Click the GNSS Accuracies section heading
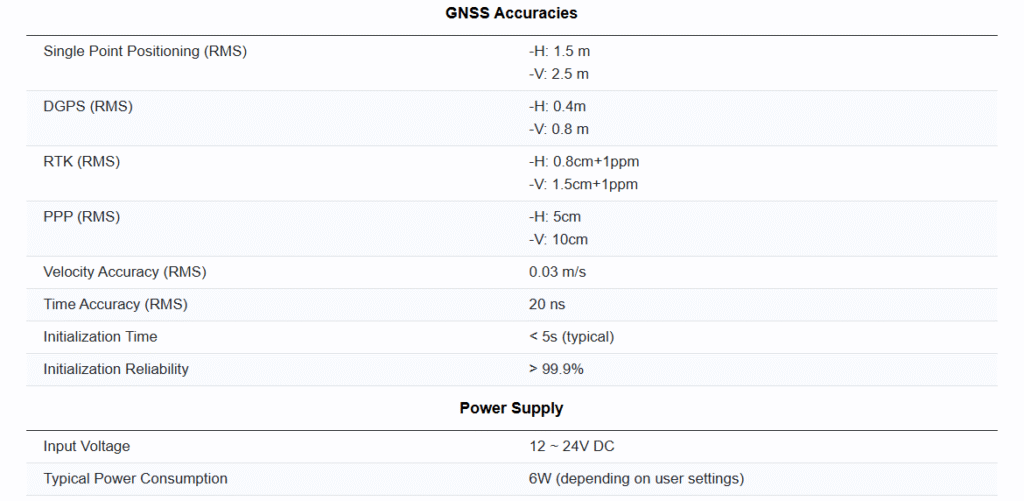The image size is (1024, 501). tap(511, 13)
